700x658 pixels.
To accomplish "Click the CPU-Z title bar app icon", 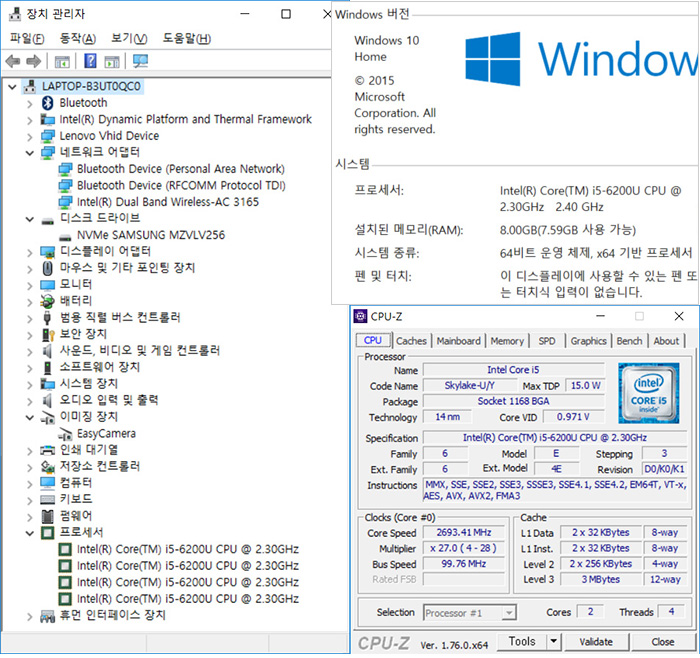I will (360, 317).
